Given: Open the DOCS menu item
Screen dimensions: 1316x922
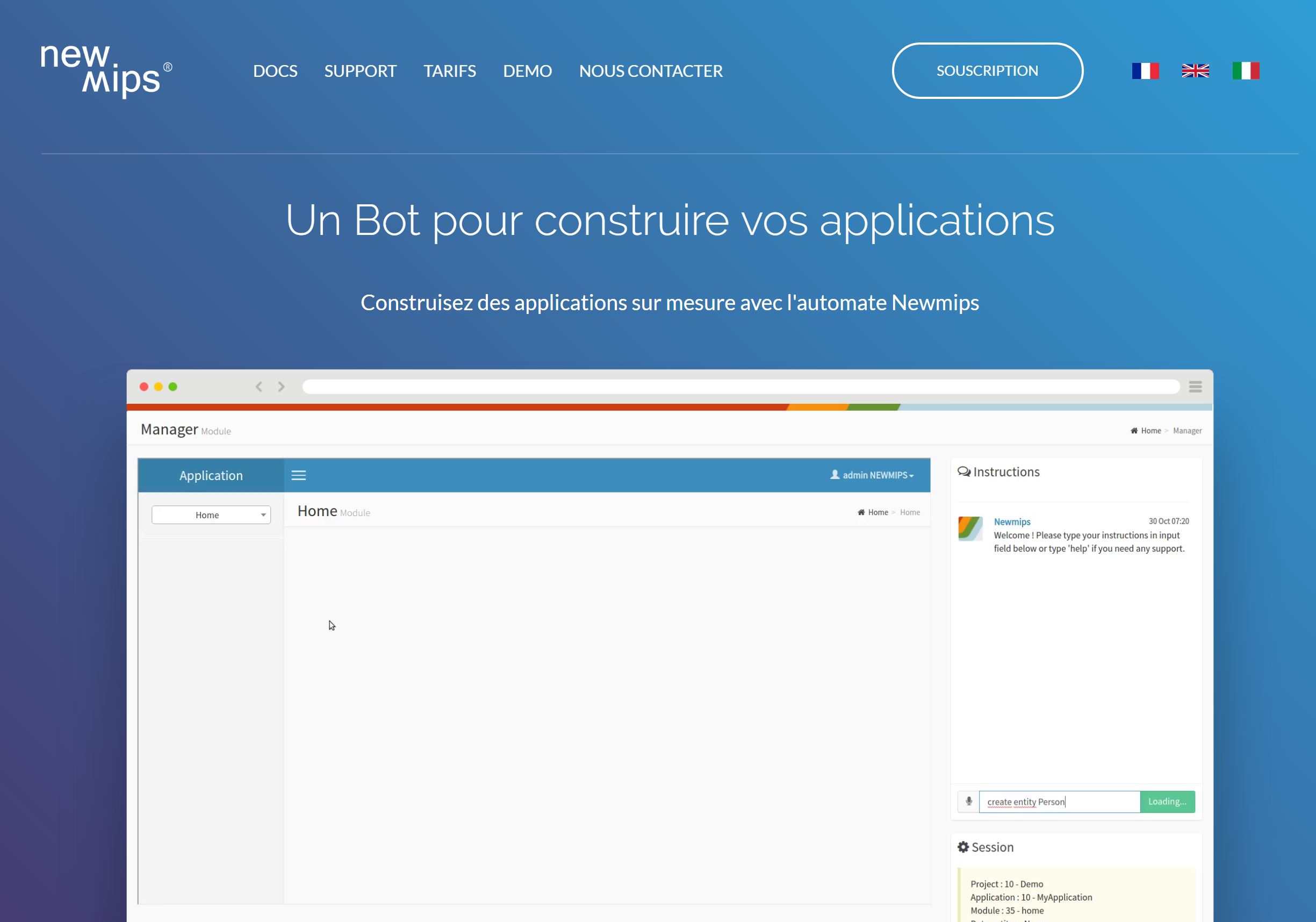Looking at the screenshot, I should pos(275,71).
